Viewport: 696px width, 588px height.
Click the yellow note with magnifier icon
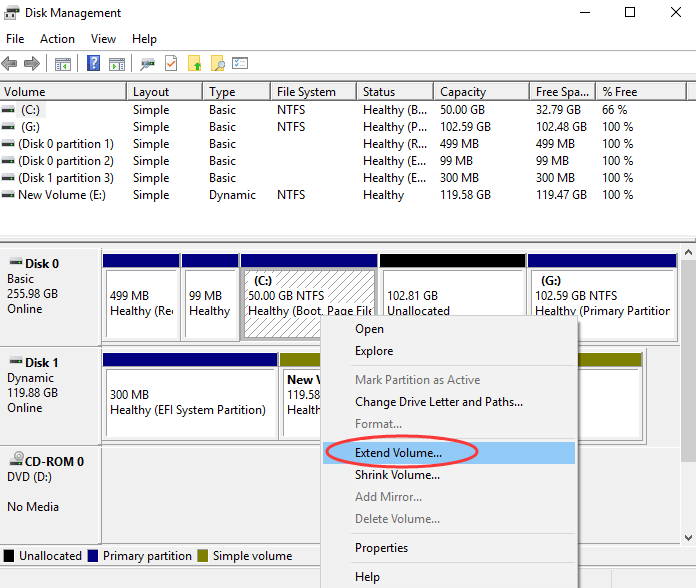click(x=217, y=63)
